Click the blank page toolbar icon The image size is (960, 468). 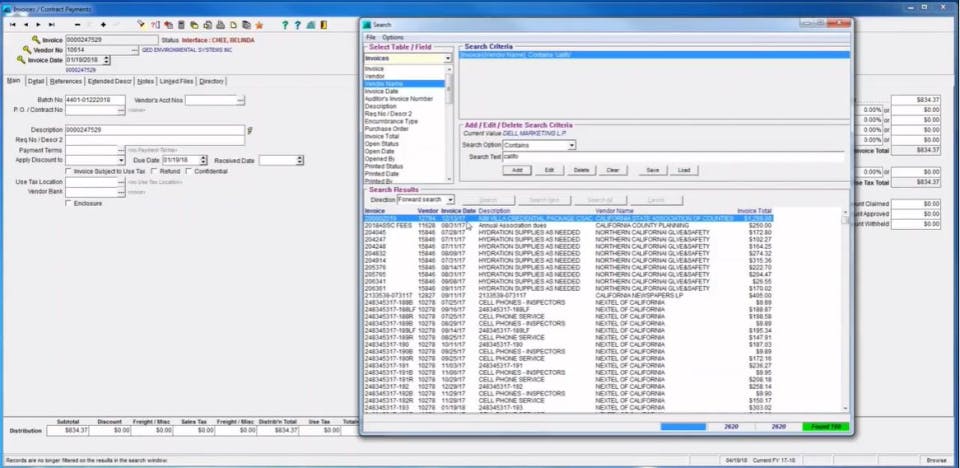click(233, 25)
